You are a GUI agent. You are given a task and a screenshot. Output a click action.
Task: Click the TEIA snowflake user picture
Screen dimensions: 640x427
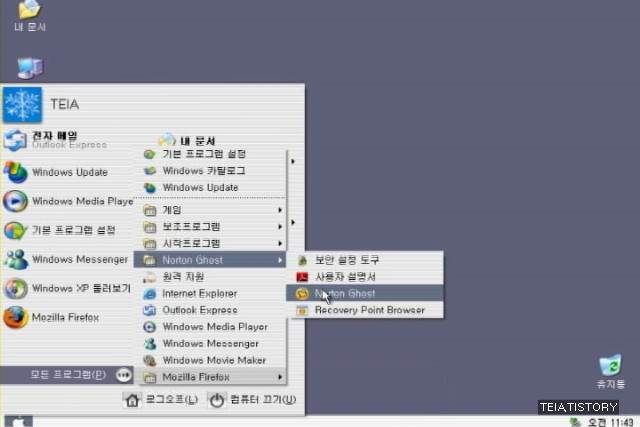(22, 105)
